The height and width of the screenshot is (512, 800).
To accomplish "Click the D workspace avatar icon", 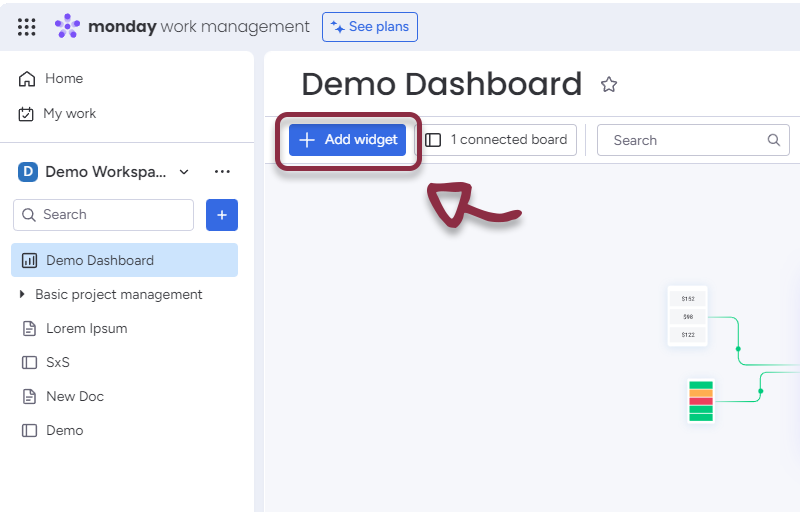I will point(28,172).
